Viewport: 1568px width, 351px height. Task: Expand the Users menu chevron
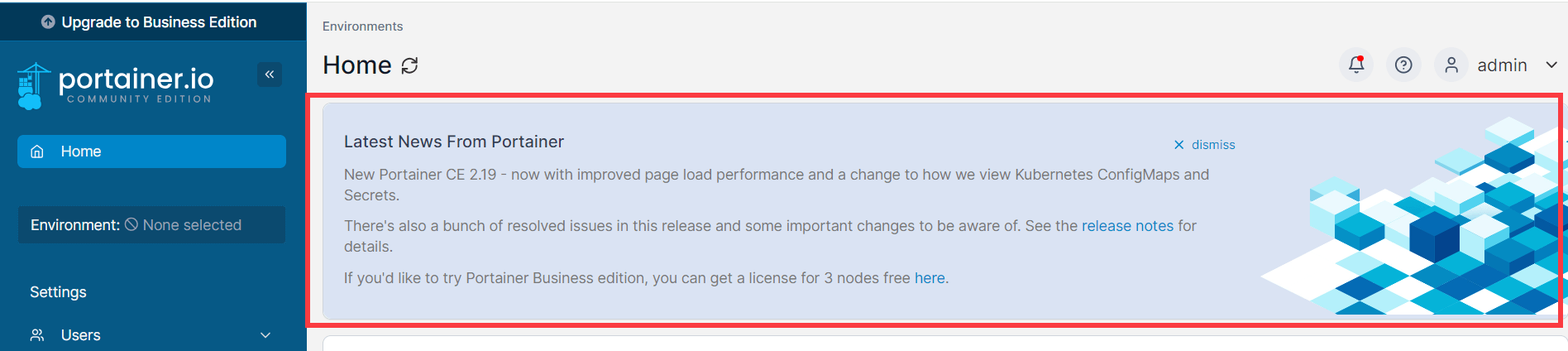coord(265,335)
